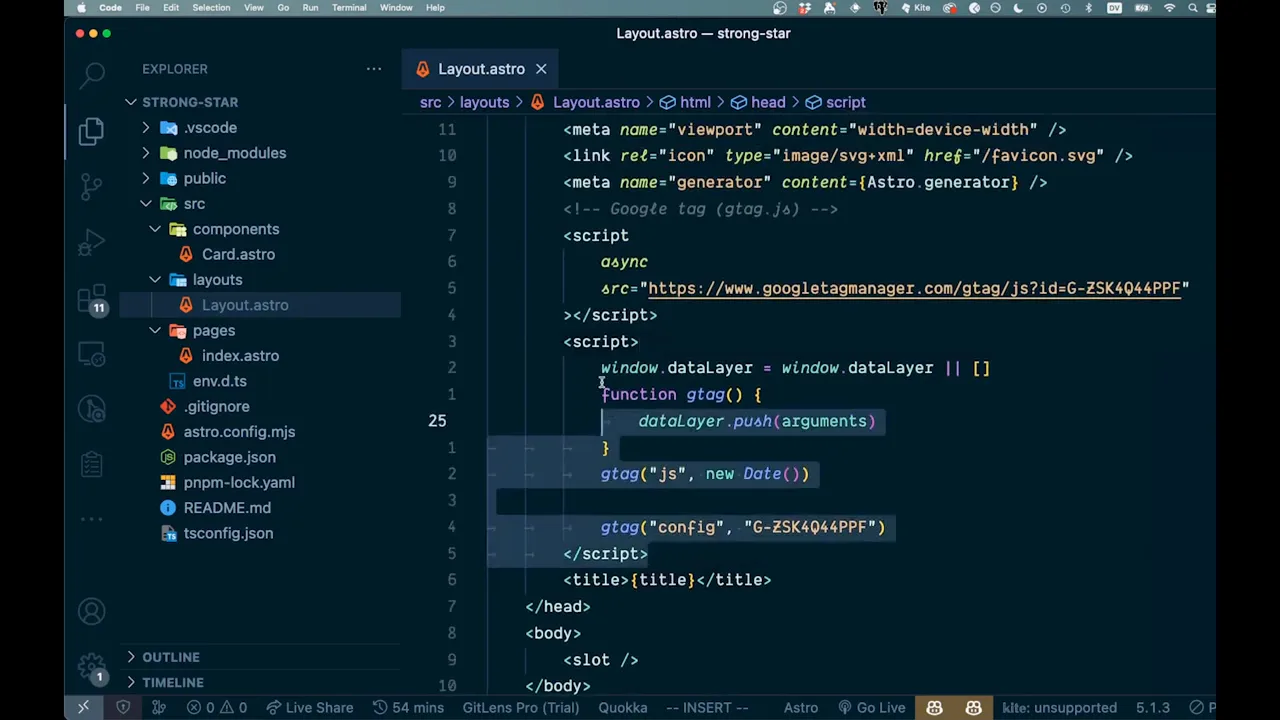Screen dimensions: 1280x720
Task: Open package.json file
Action: pos(229,457)
